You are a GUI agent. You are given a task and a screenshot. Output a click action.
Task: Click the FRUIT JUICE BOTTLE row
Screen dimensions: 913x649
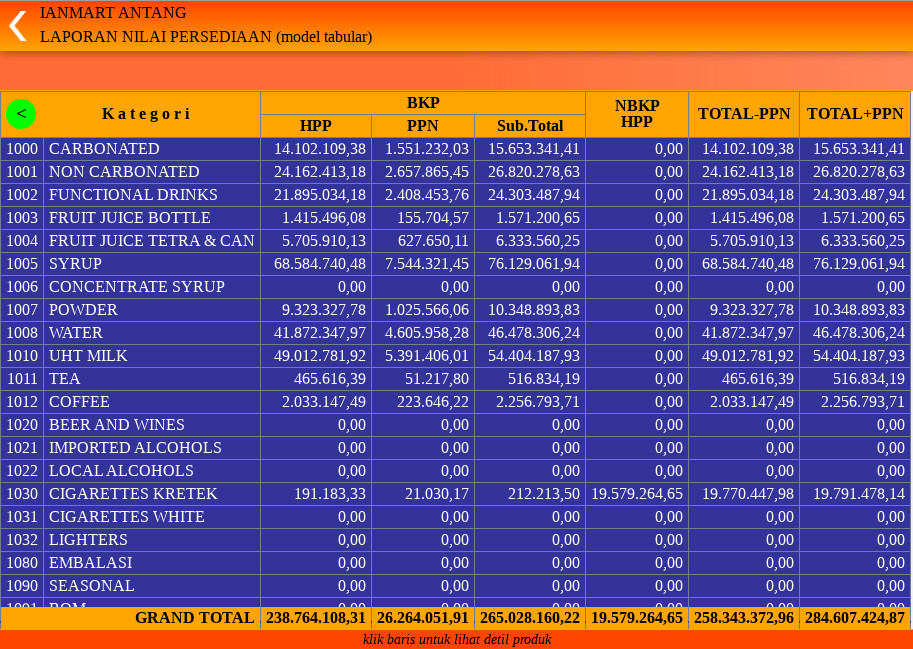tap(130, 218)
